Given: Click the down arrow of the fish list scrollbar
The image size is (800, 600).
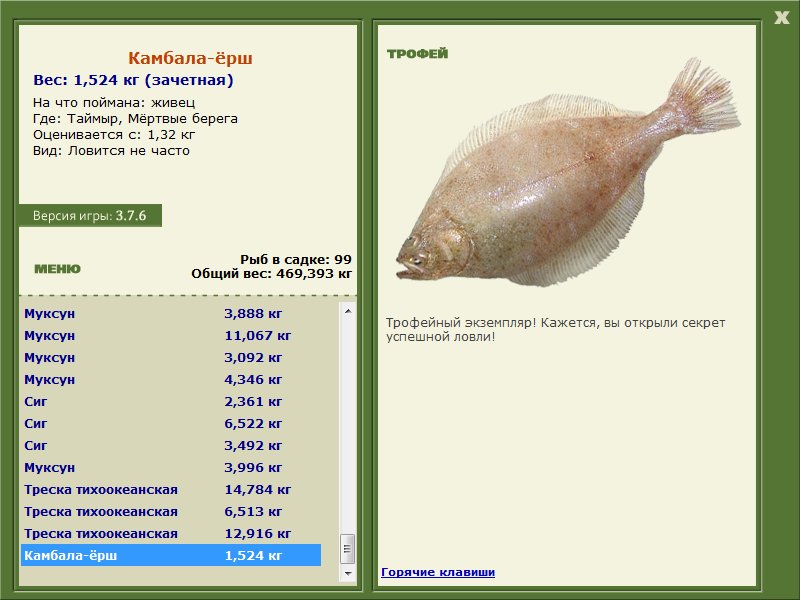Looking at the screenshot, I should (348, 573).
